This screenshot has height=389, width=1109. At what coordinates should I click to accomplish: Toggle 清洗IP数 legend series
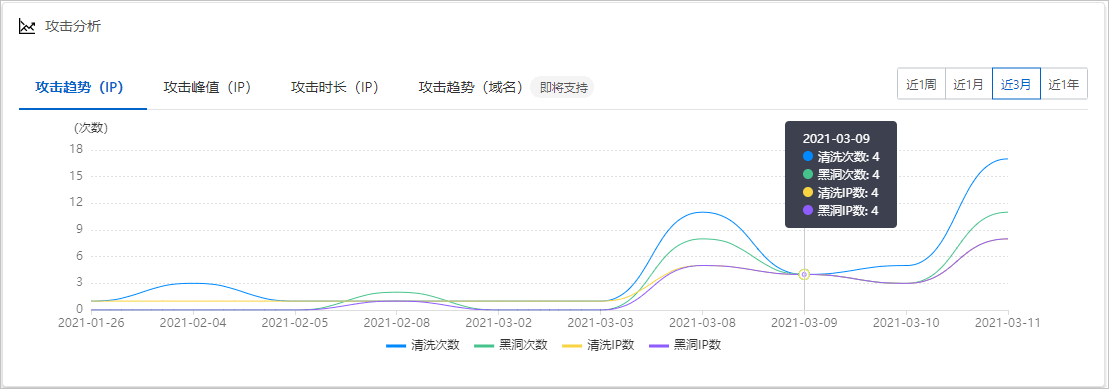point(598,346)
